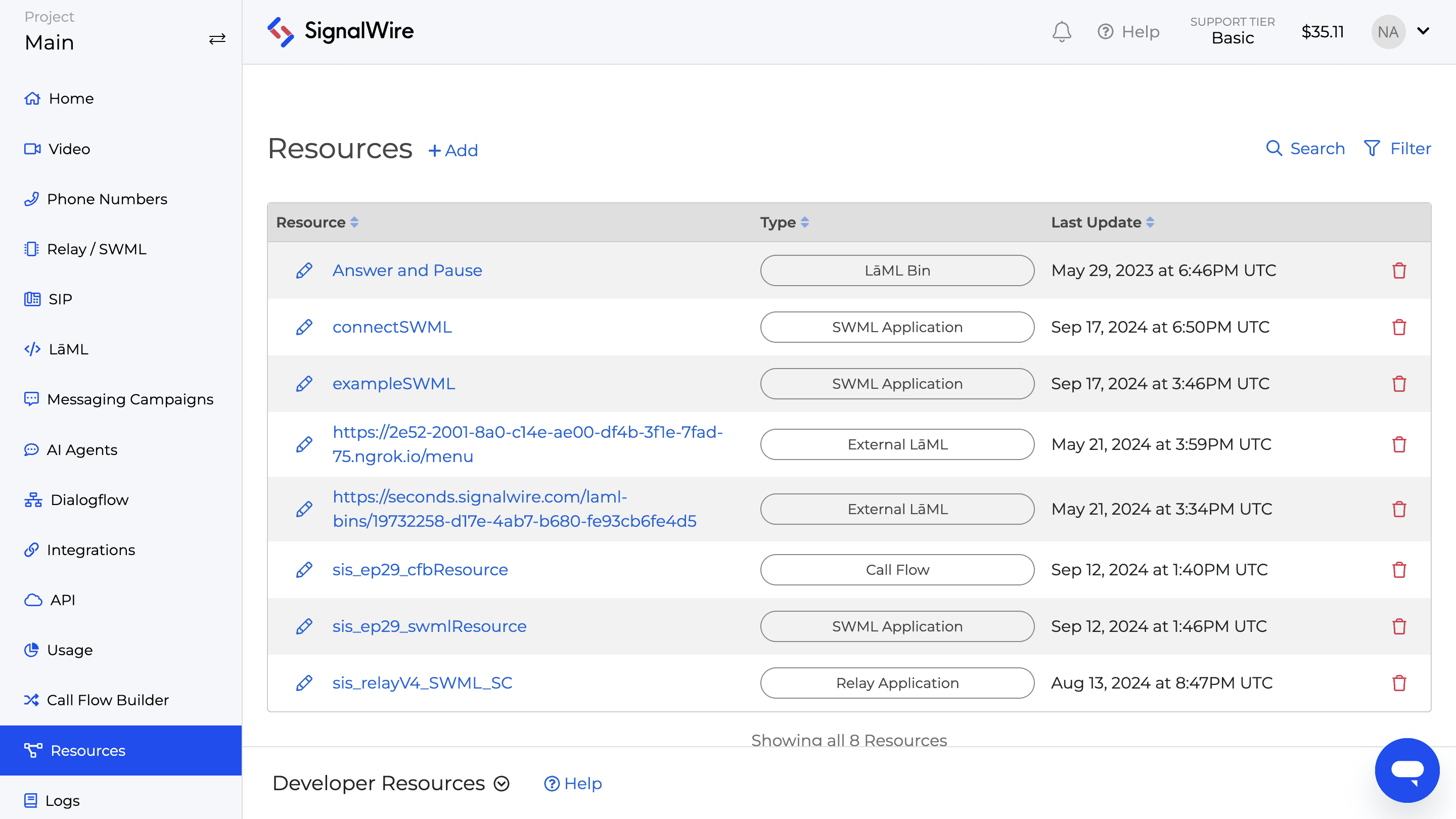Open Messaging Campaigns
The image size is (1456, 819).
(x=119, y=399)
